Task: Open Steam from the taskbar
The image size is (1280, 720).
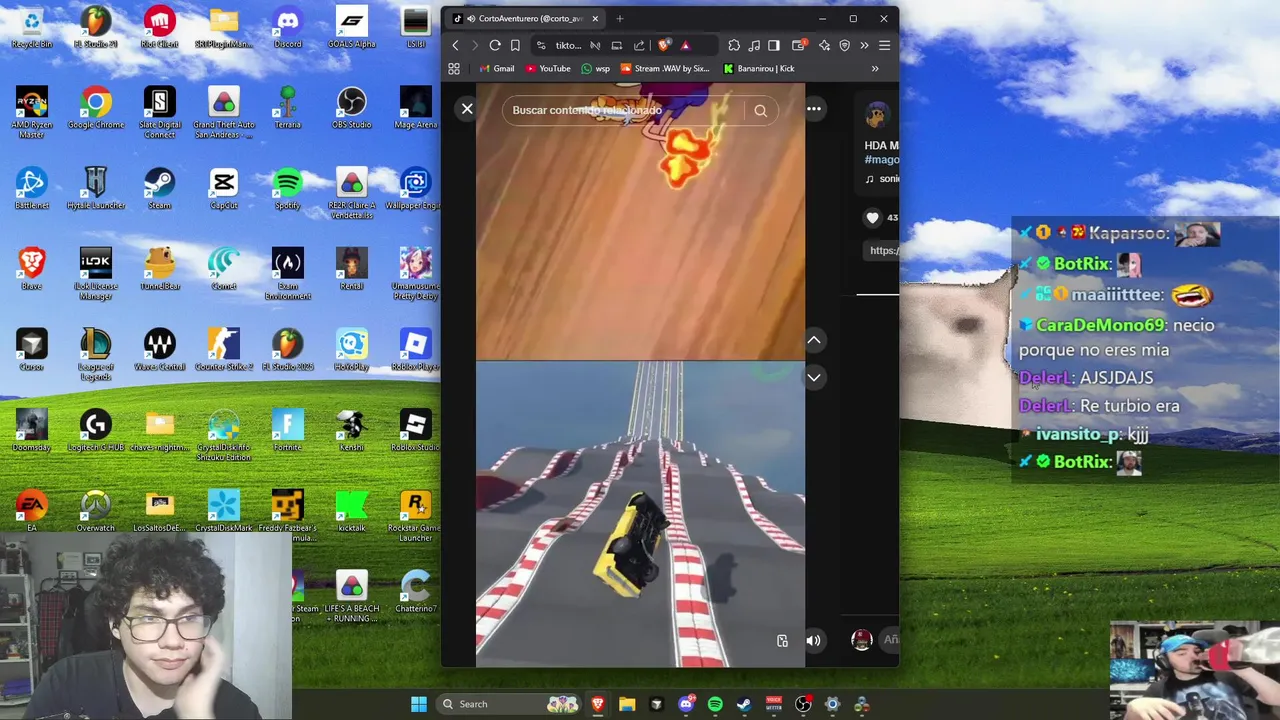Action: pos(744,704)
